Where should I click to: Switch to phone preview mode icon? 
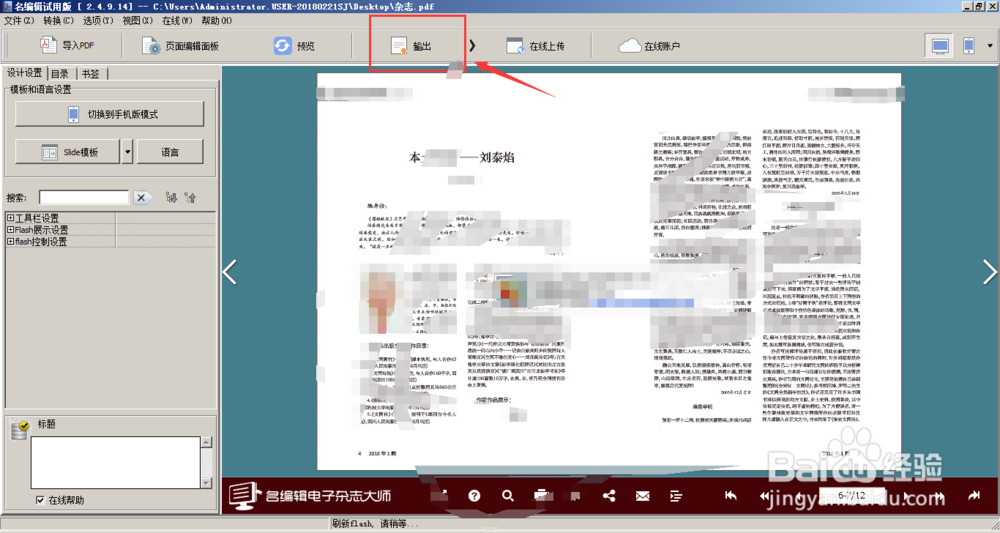(x=968, y=46)
